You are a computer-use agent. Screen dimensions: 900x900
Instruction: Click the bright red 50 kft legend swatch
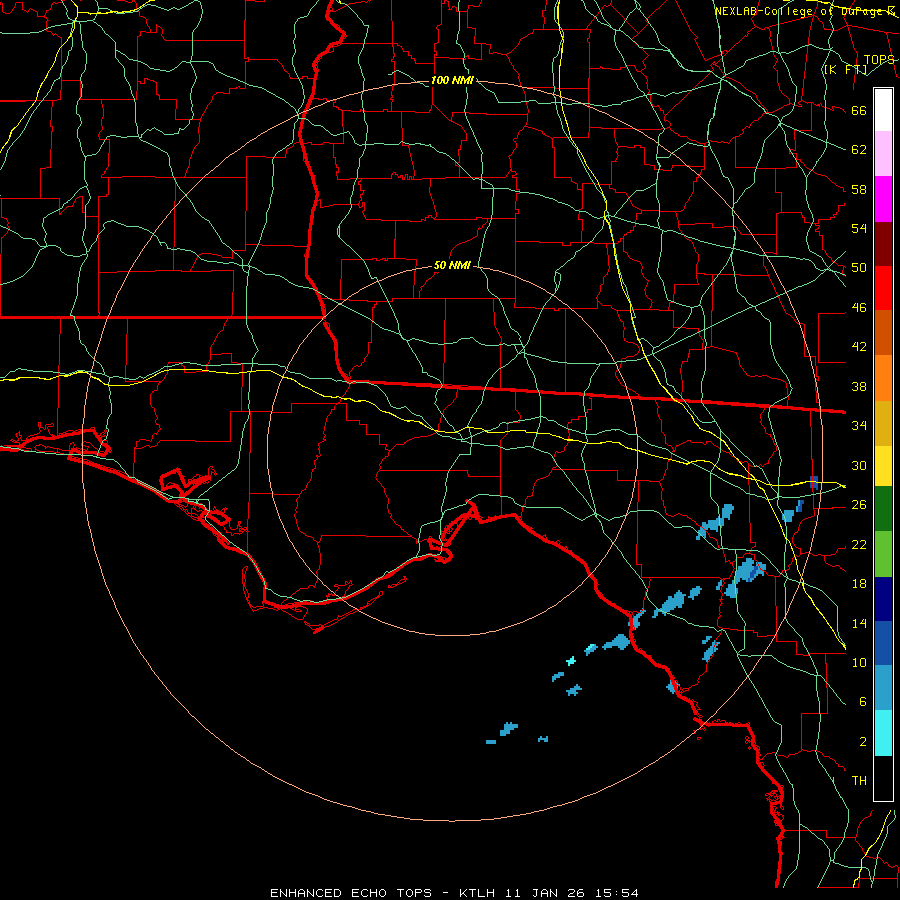pos(883,288)
